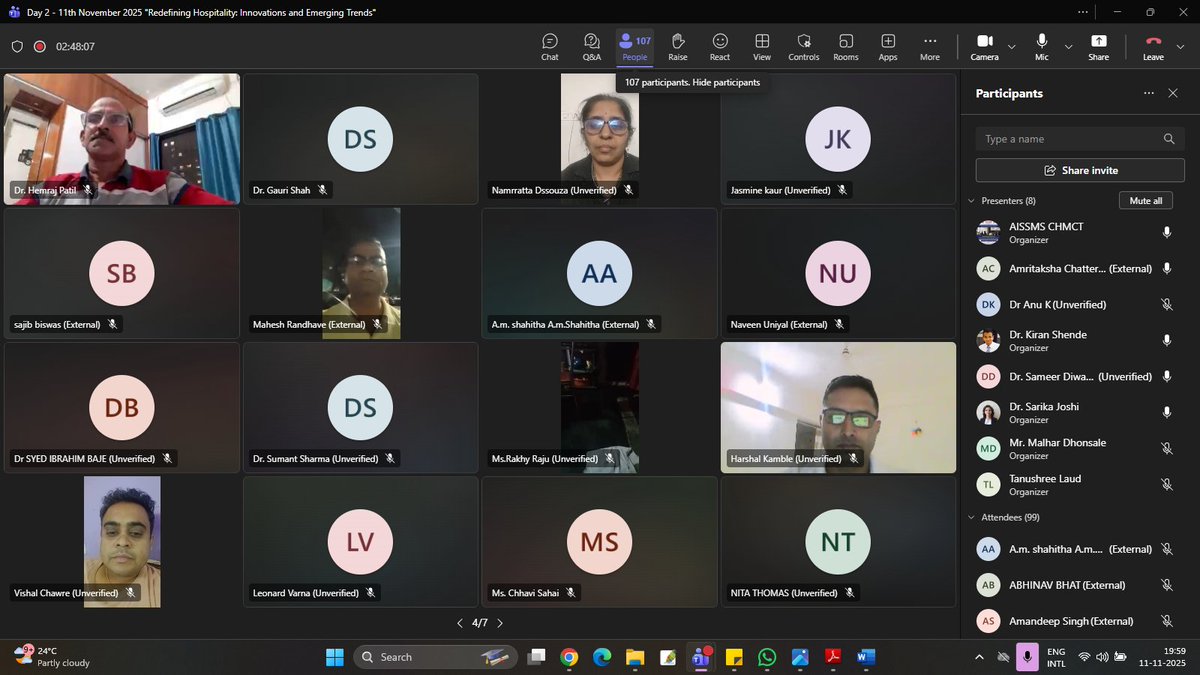Select Namrratta Dssouza's video tile

[x=599, y=139]
